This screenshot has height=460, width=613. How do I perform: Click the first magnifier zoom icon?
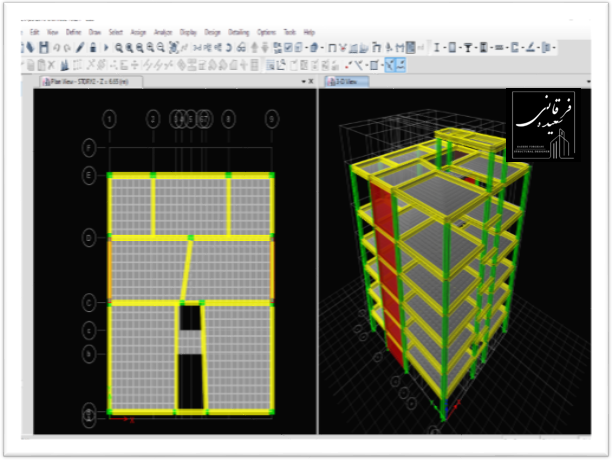coord(119,47)
